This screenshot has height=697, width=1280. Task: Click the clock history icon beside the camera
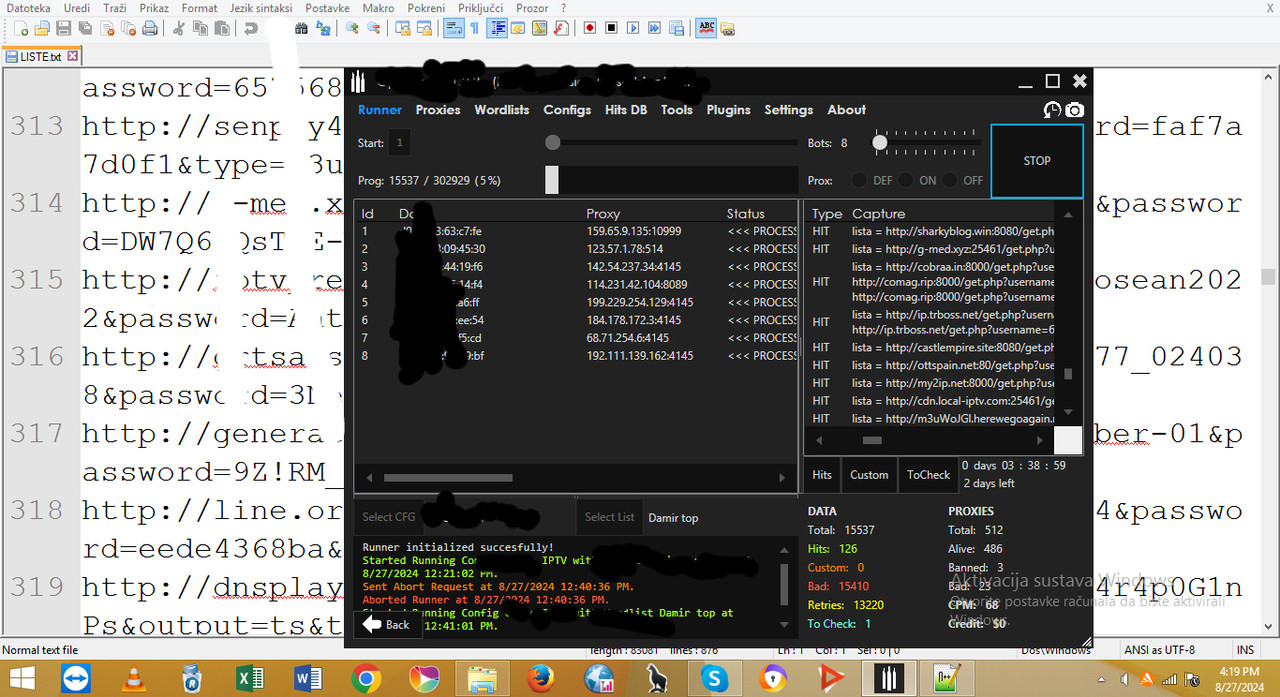1052,110
